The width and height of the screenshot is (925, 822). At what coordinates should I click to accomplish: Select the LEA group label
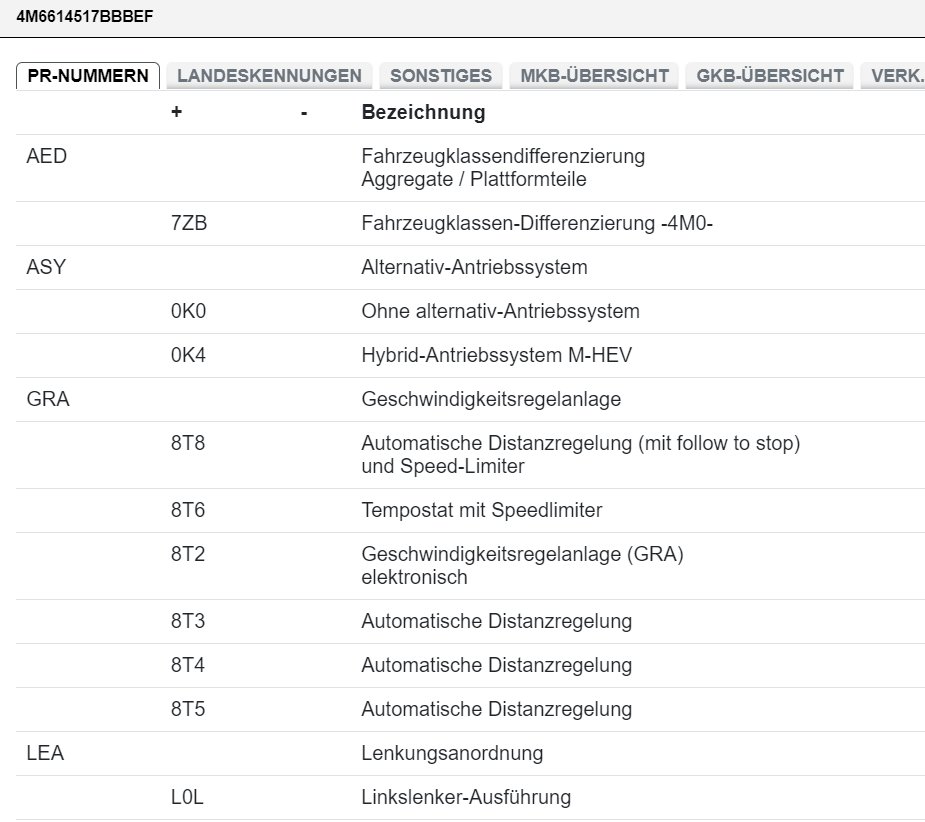(45, 754)
